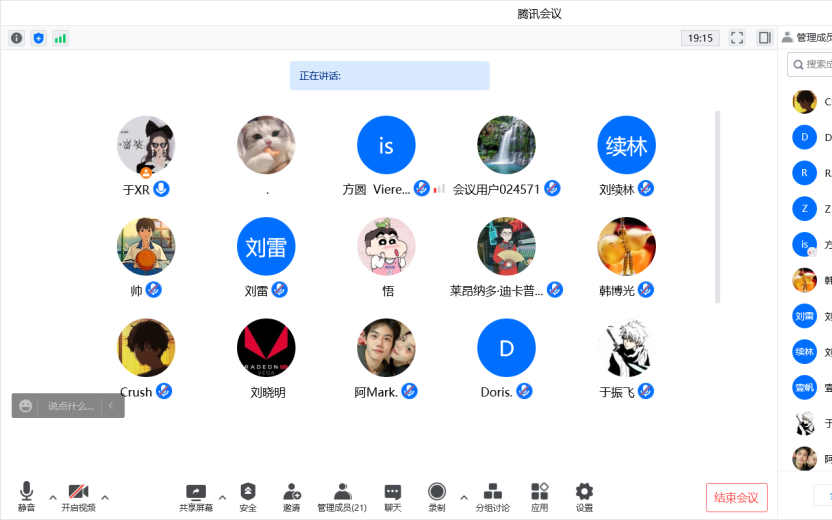The image size is (832, 520).
Task: Click the signal bars beside 方圆 Viere...
Action: tap(439, 189)
